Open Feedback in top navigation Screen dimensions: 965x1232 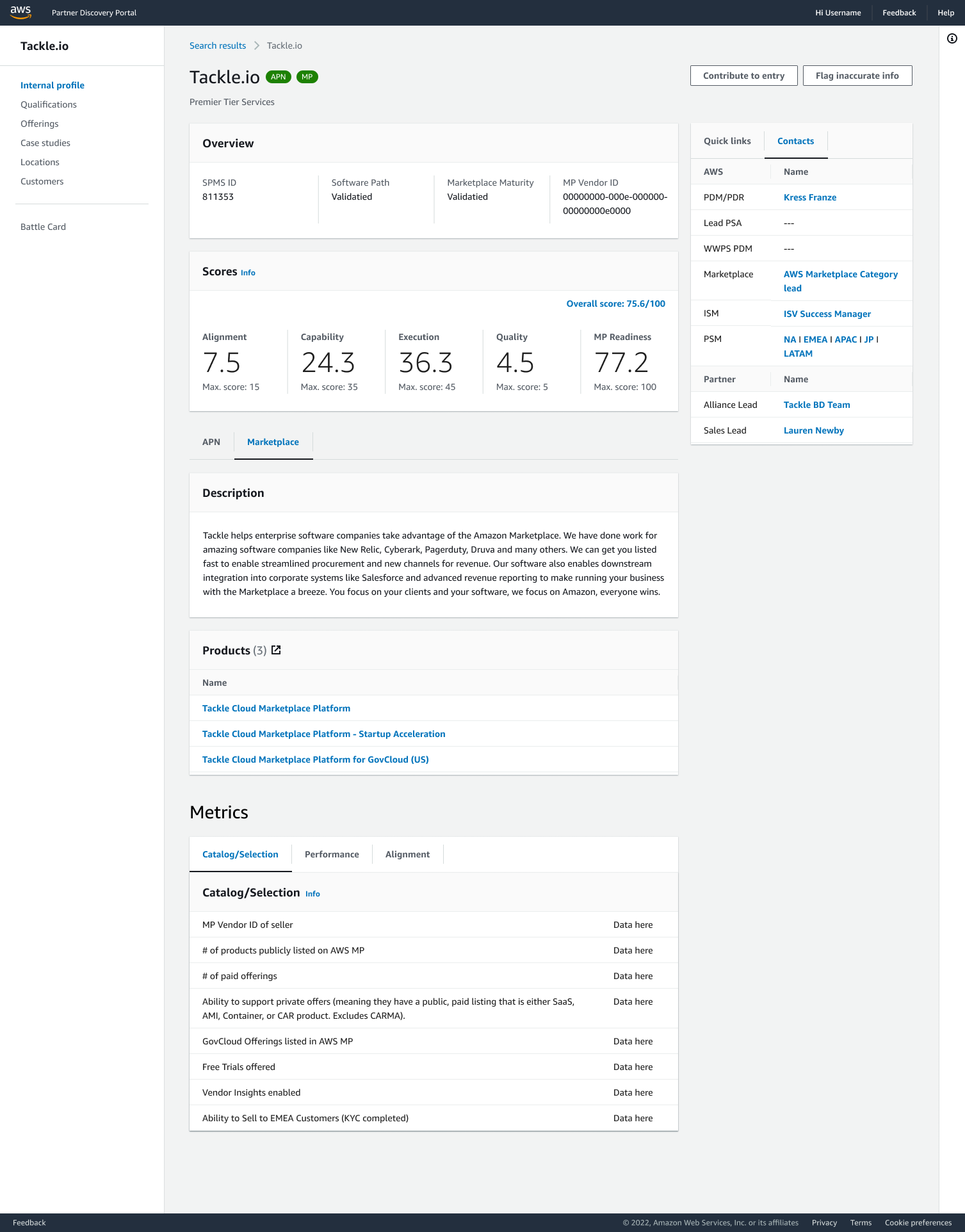click(899, 13)
